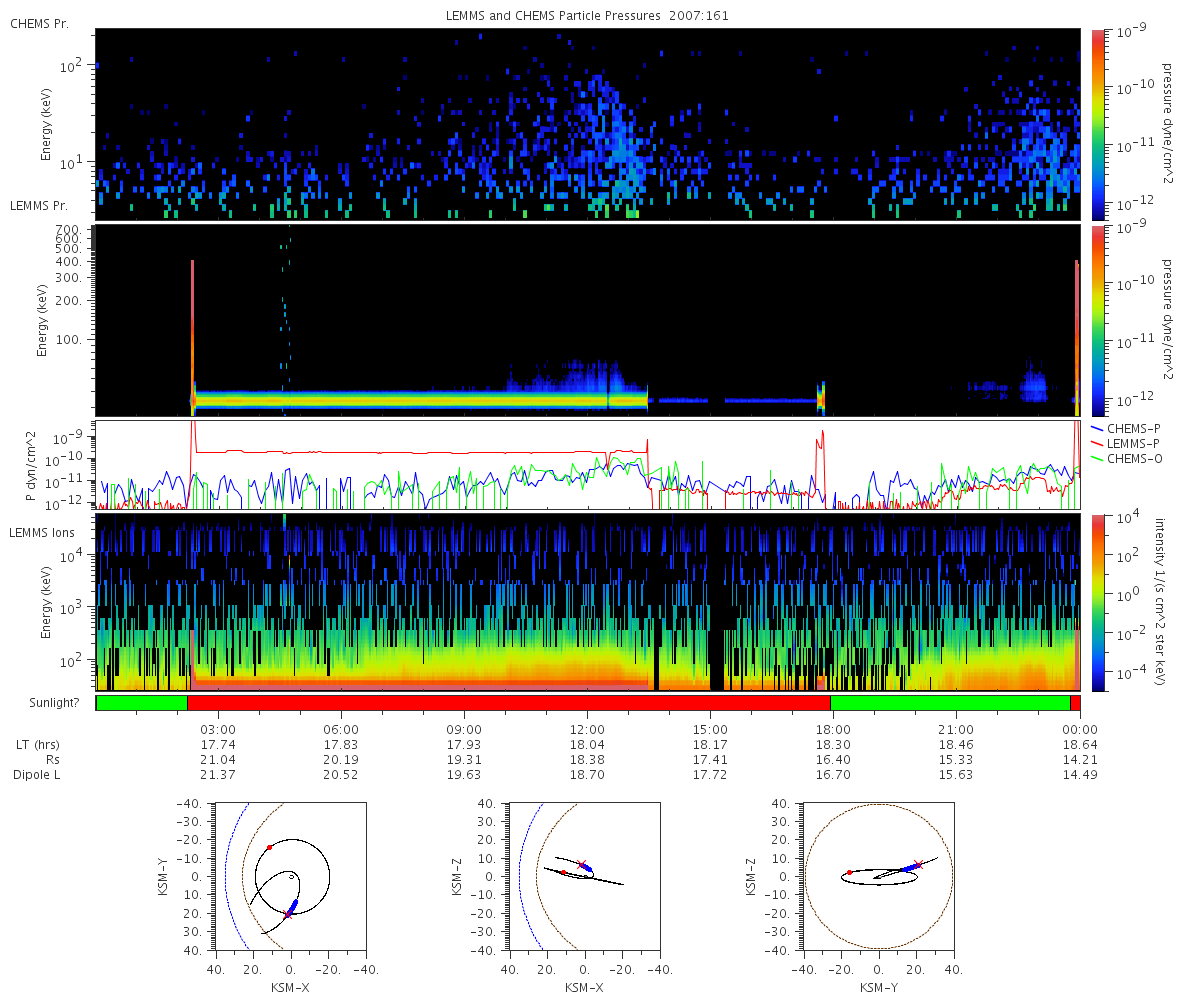Viewport: 1200px width, 1000px height.
Task: Click the CHEMS pressure color bar
Action: [1097, 124]
